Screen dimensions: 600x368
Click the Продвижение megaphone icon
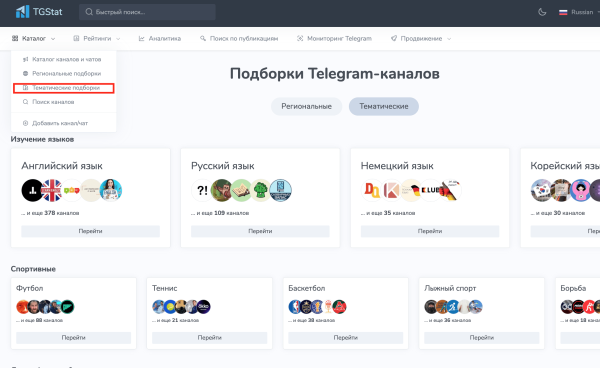click(394, 39)
